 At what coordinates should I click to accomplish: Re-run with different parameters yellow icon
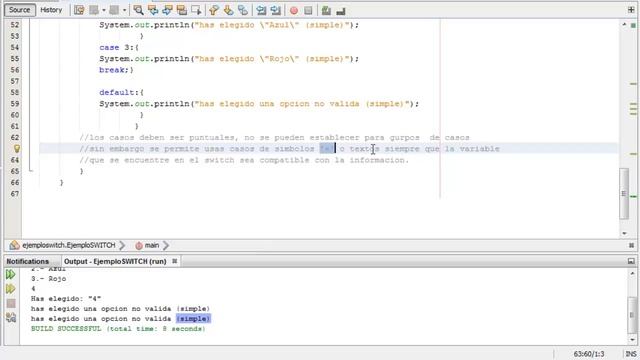pos(11,289)
